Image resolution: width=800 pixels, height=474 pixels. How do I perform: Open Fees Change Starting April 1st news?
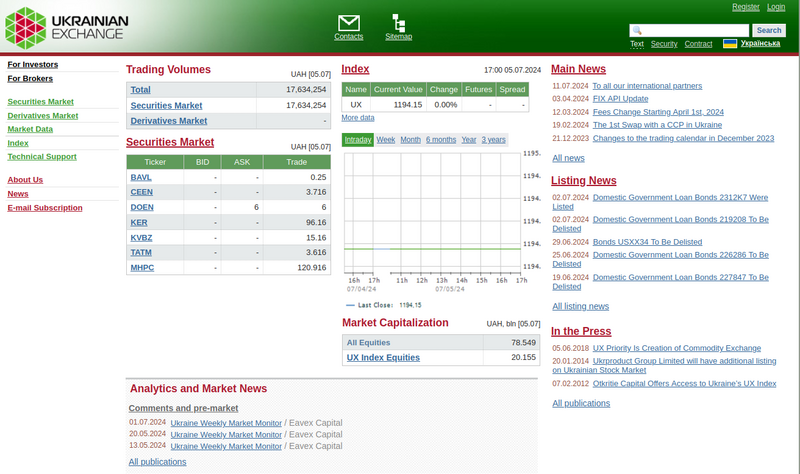pyautogui.click(x=658, y=112)
